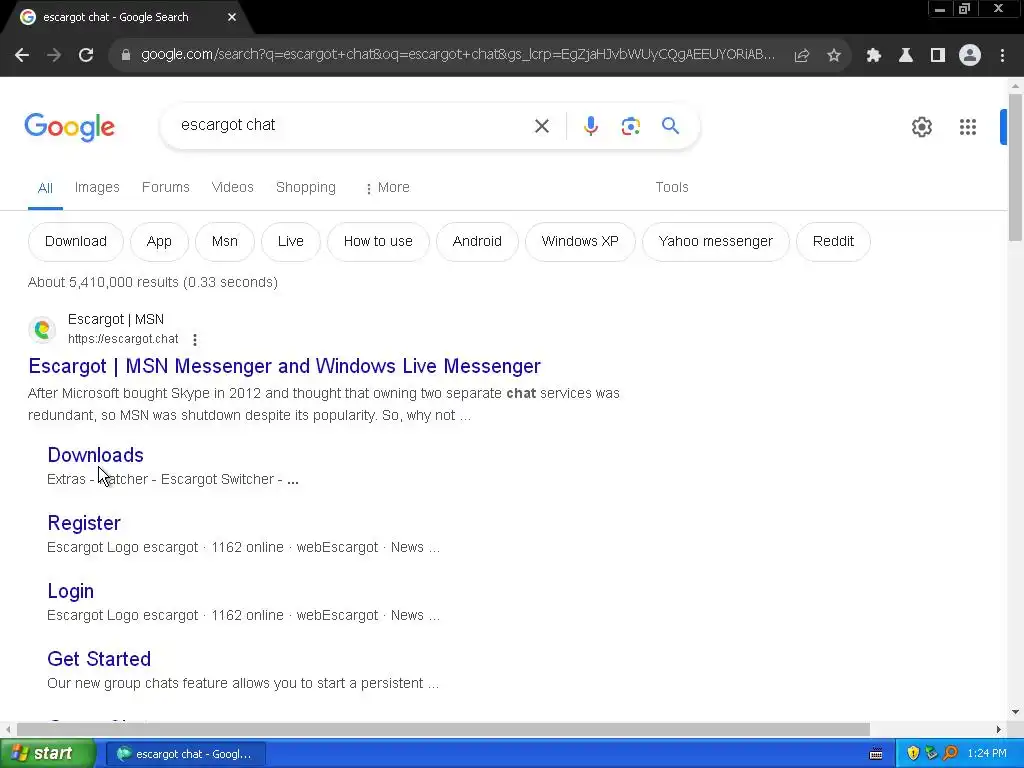Filter by the App chip
Viewport: 1024px width, 768px height.
tap(159, 242)
